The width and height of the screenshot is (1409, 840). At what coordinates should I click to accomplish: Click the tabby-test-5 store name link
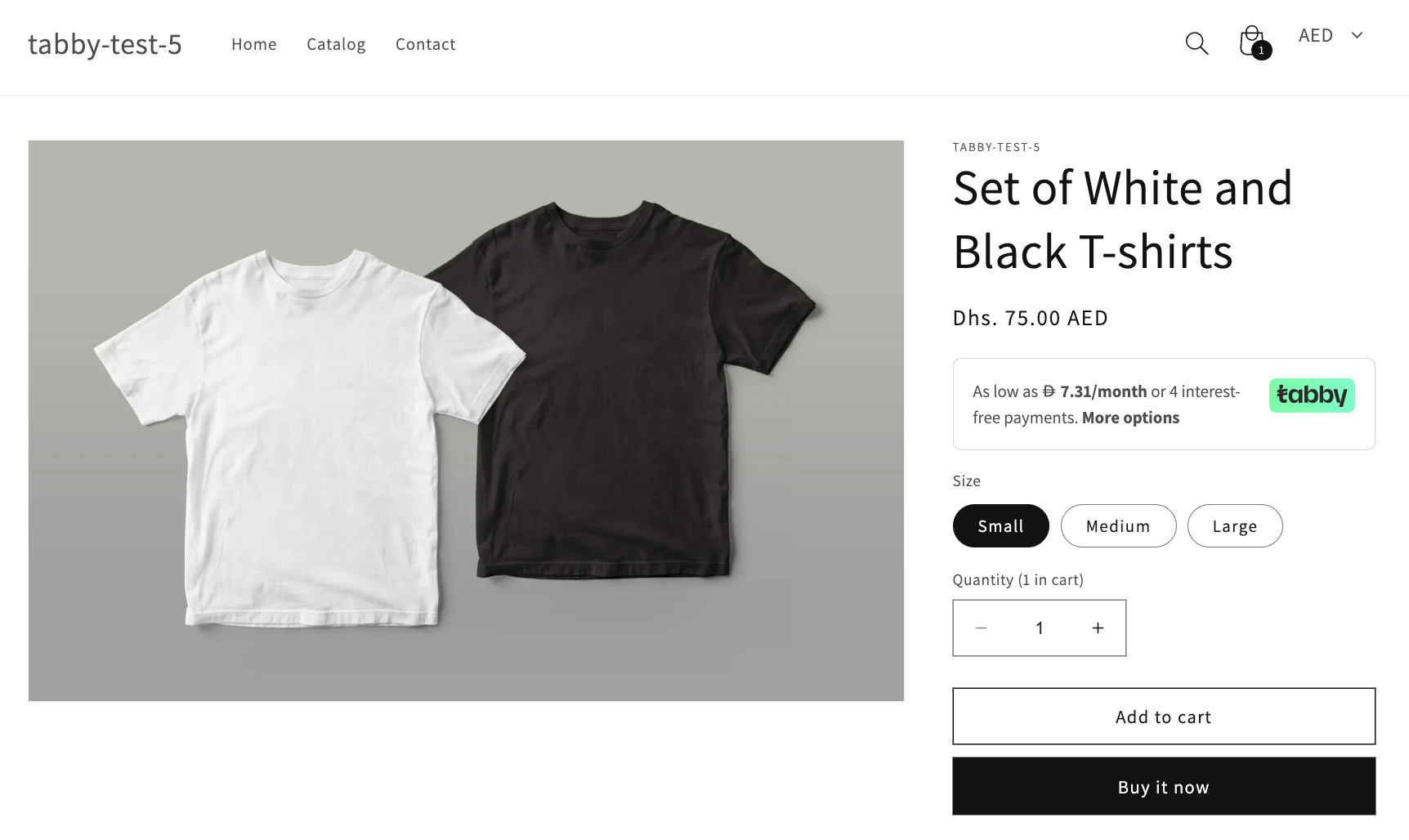[105, 44]
